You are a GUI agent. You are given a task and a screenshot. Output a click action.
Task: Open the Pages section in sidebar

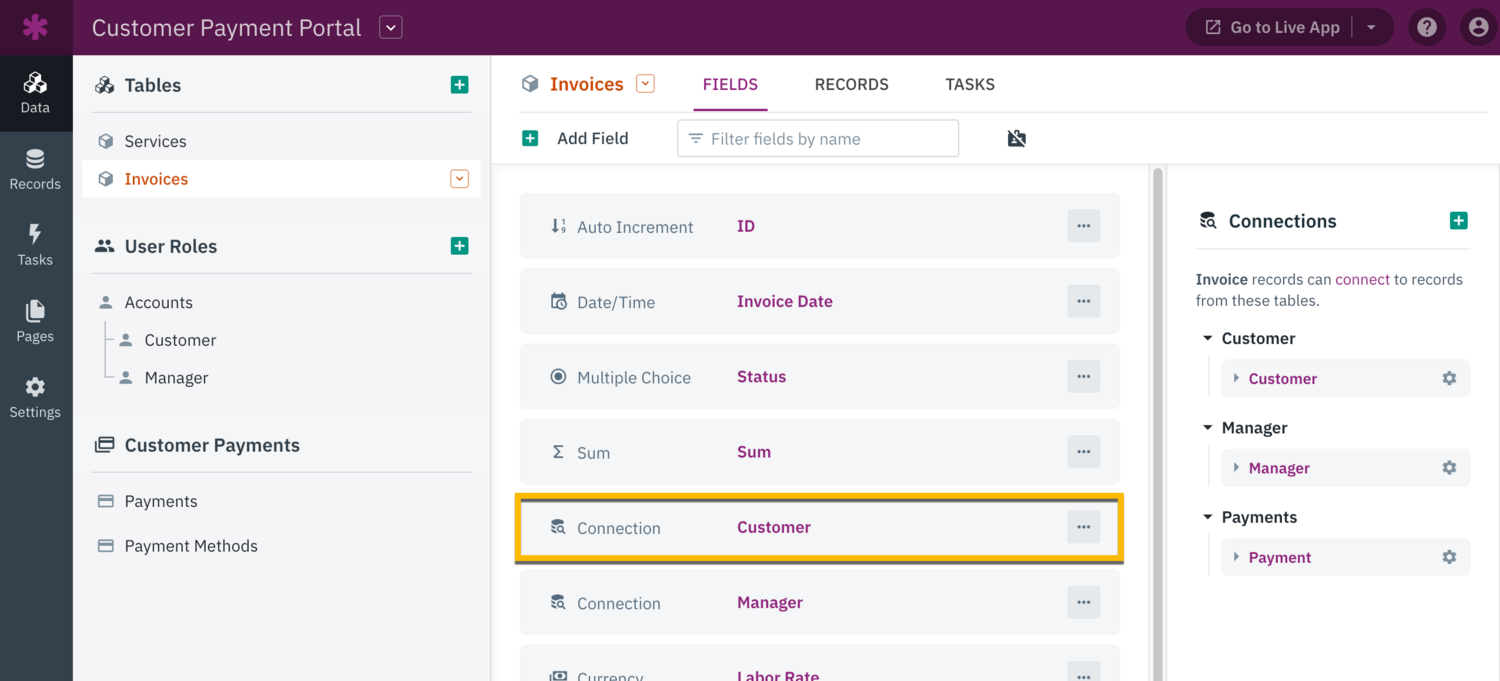(35, 321)
